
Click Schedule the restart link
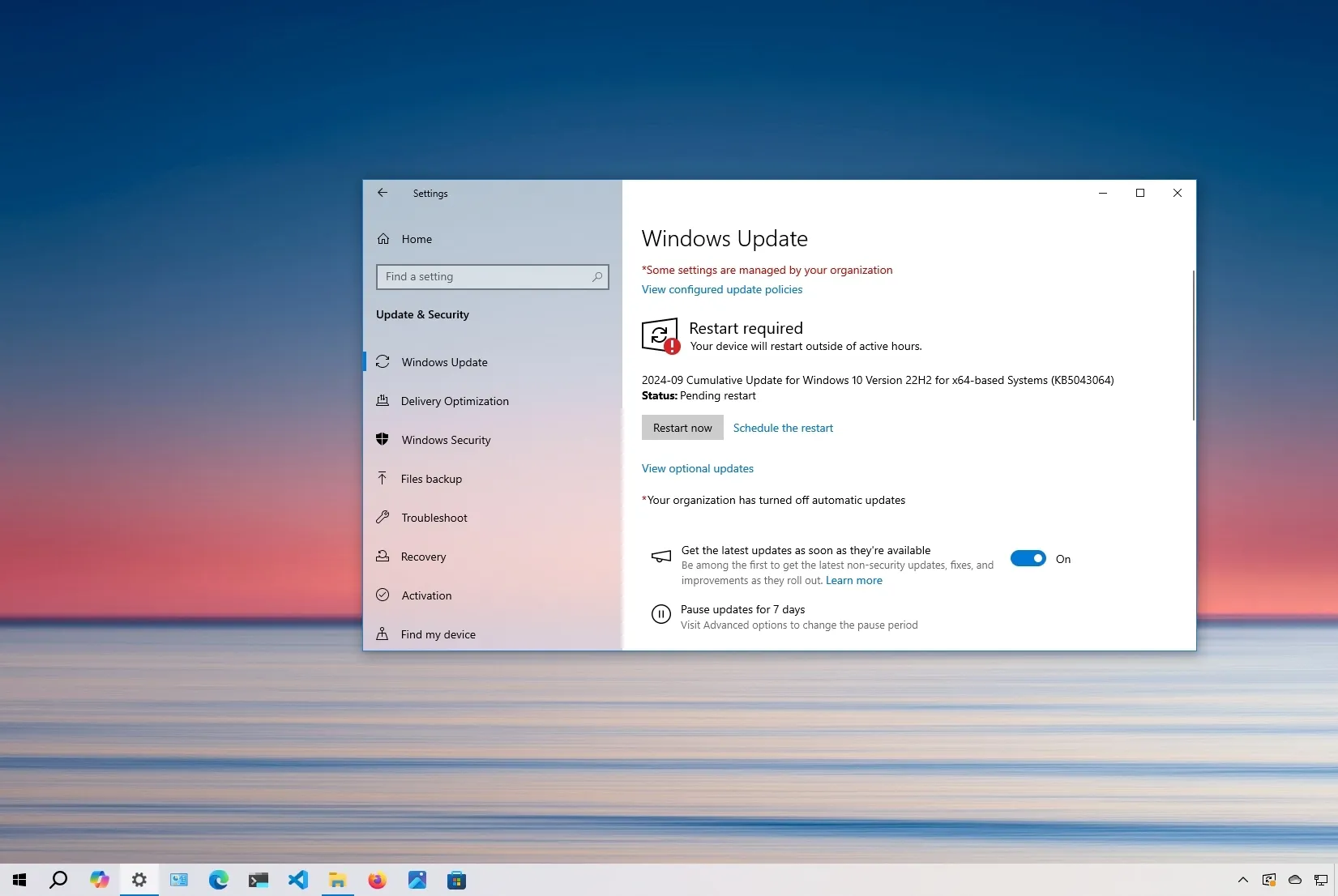[783, 428]
